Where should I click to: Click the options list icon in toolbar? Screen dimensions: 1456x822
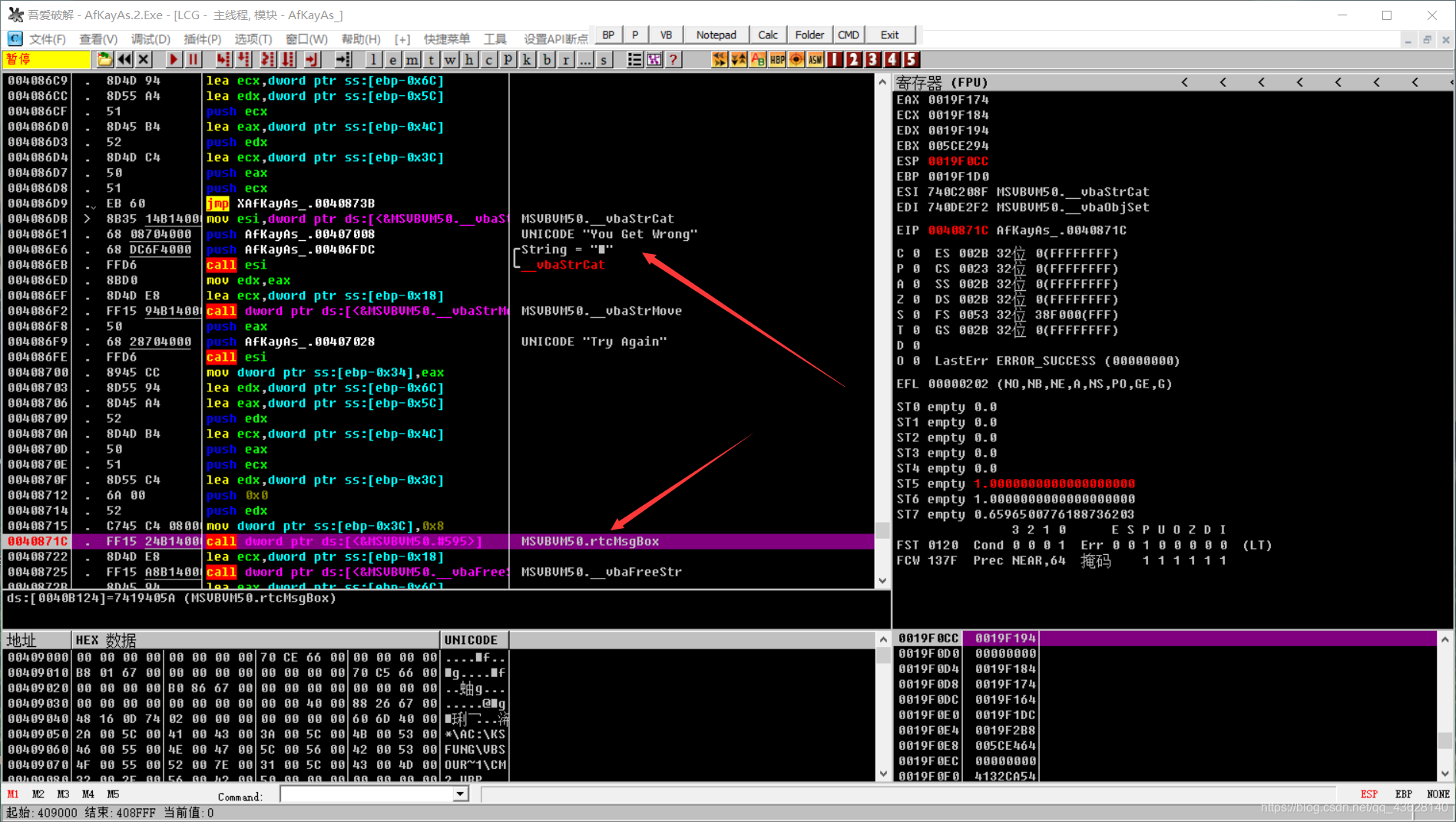click(x=634, y=60)
